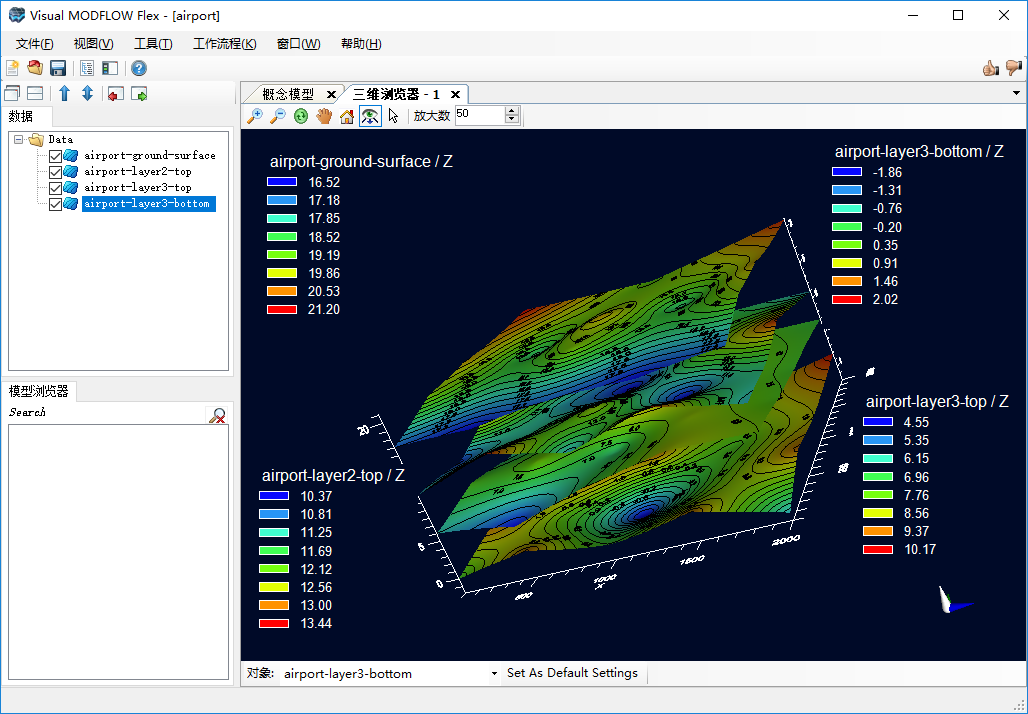The image size is (1028, 714).
Task: Click the airport-layer3-top / Z legend title
Action: (937, 401)
